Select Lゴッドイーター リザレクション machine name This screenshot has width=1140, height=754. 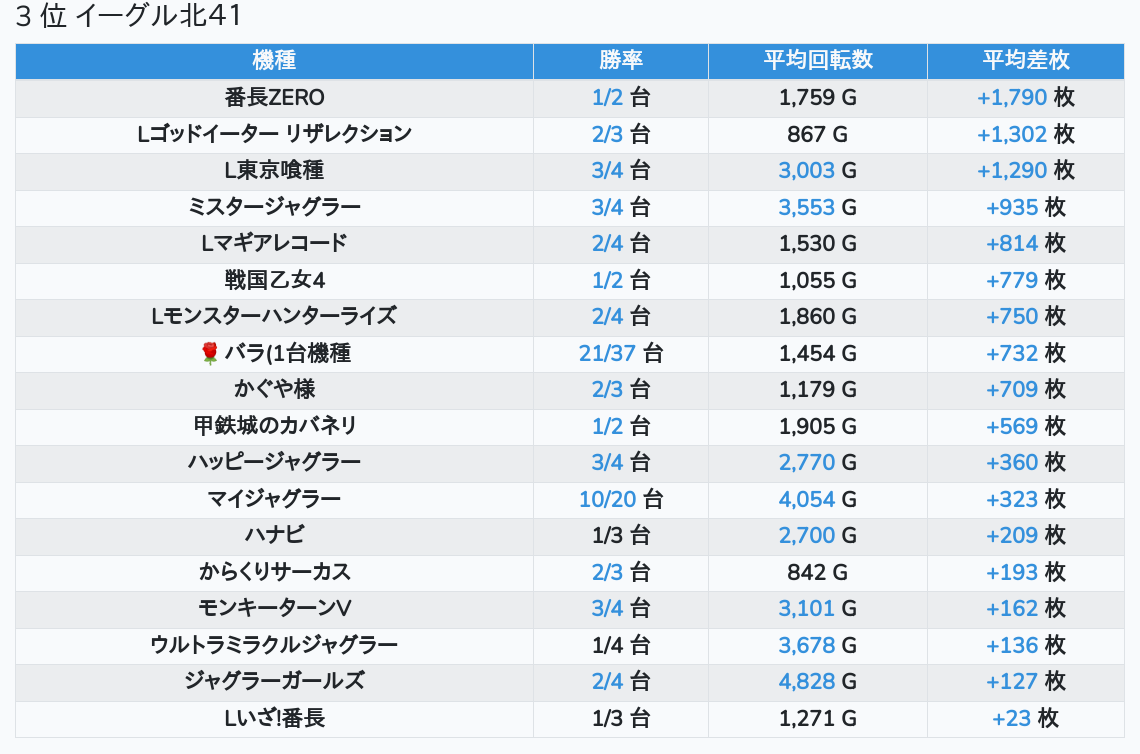point(274,134)
